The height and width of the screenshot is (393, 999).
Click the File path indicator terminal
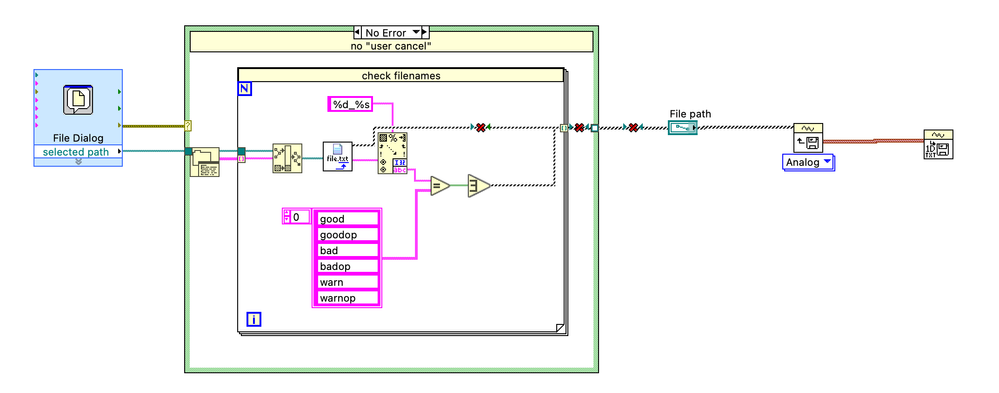pos(683,128)
